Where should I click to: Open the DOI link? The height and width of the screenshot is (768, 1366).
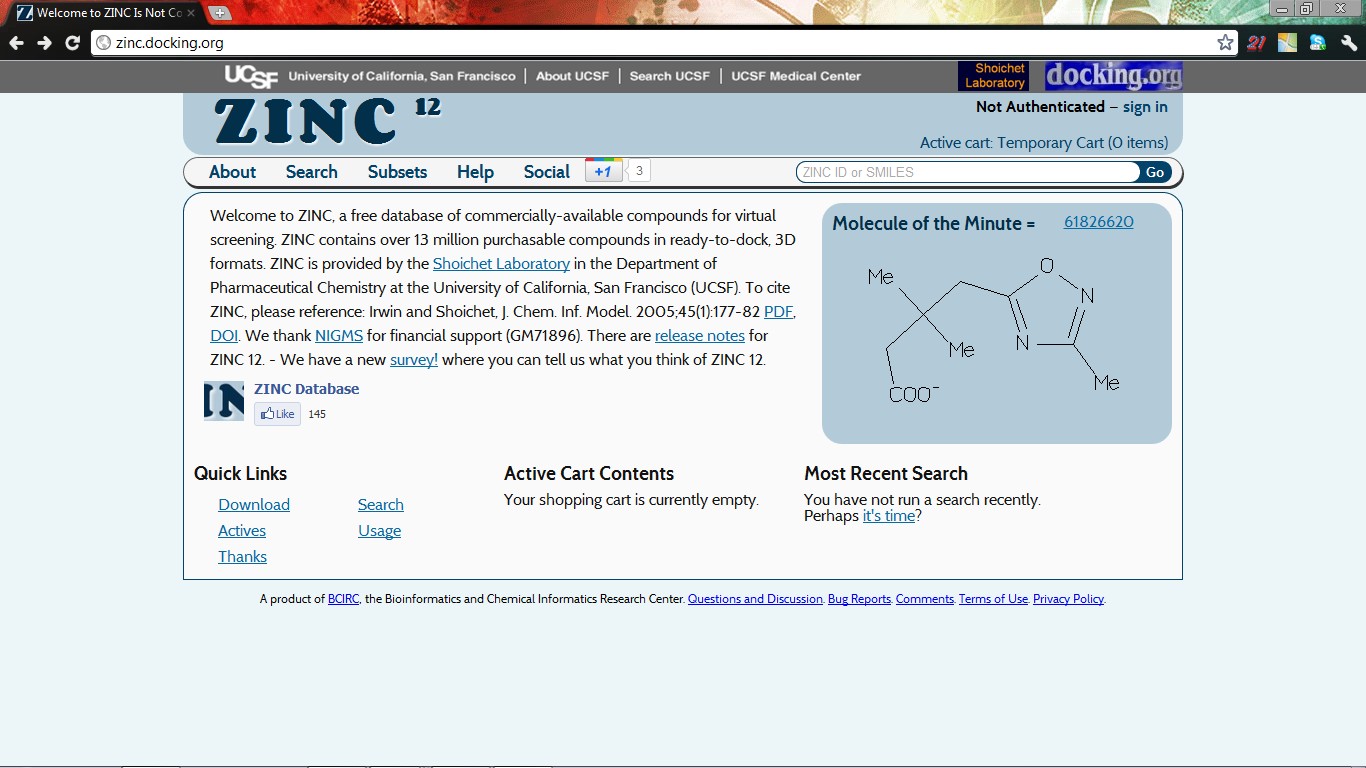(224, 336)
